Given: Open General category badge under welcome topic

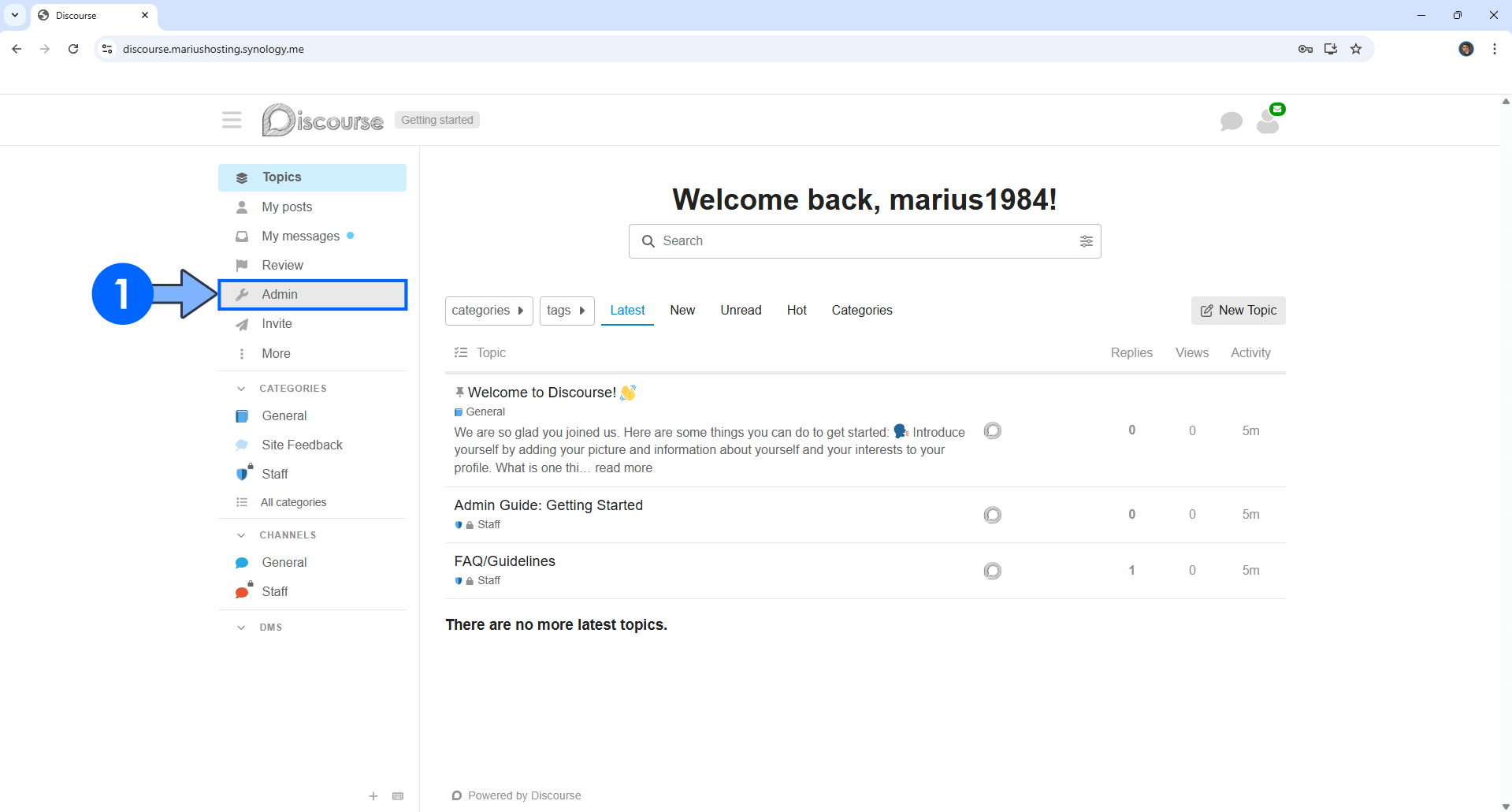Looking at the screenshot, I should pos(480,412).
